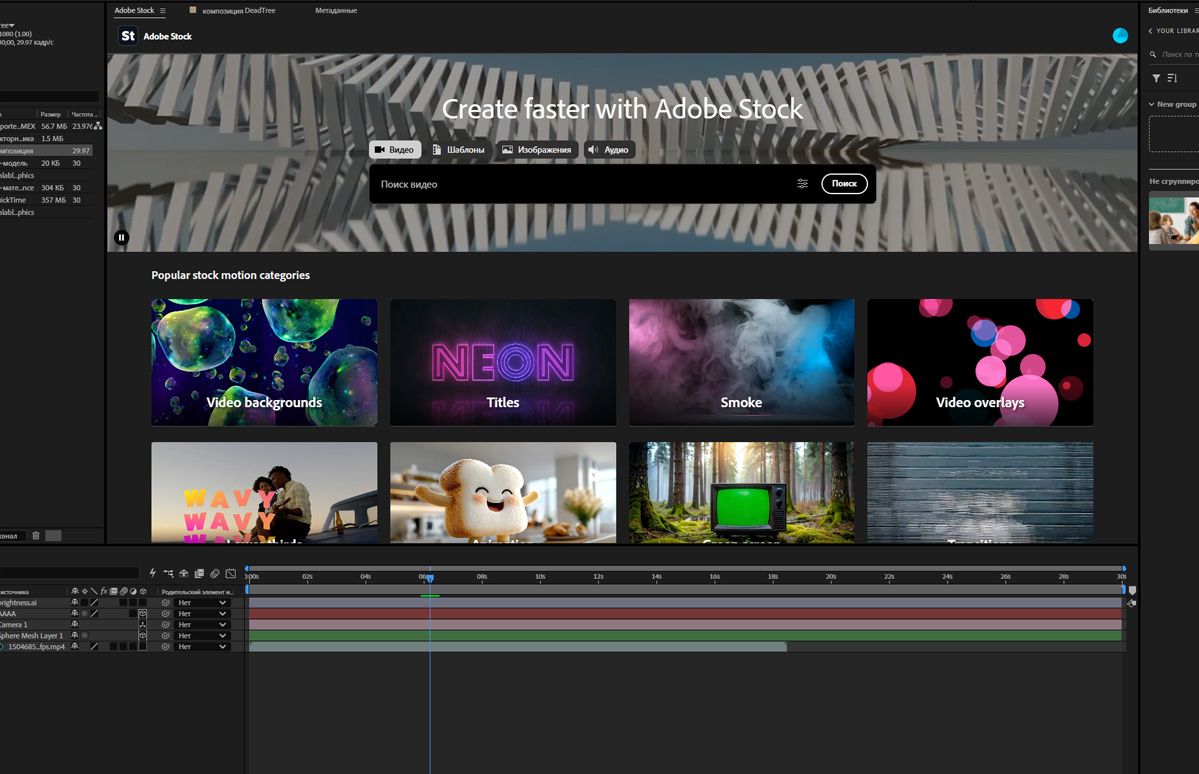Select the classroom photo thumbnail in Libraries
Screen dimensions: 1199x774
[1174, 220]
